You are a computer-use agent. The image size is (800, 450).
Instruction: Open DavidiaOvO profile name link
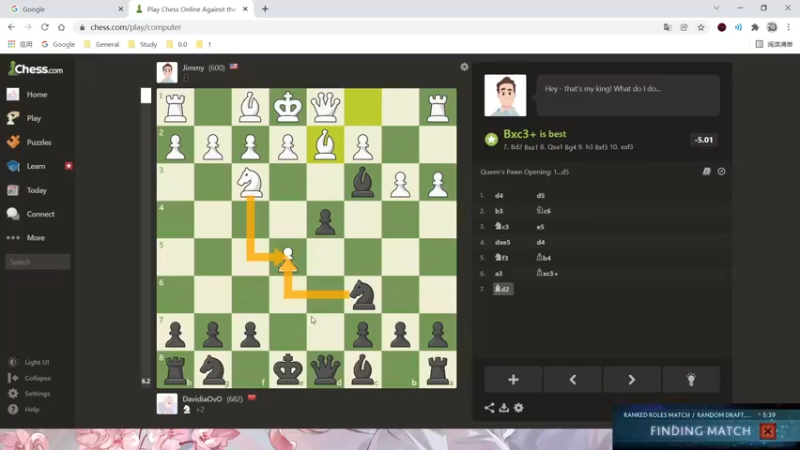(202, 398)
